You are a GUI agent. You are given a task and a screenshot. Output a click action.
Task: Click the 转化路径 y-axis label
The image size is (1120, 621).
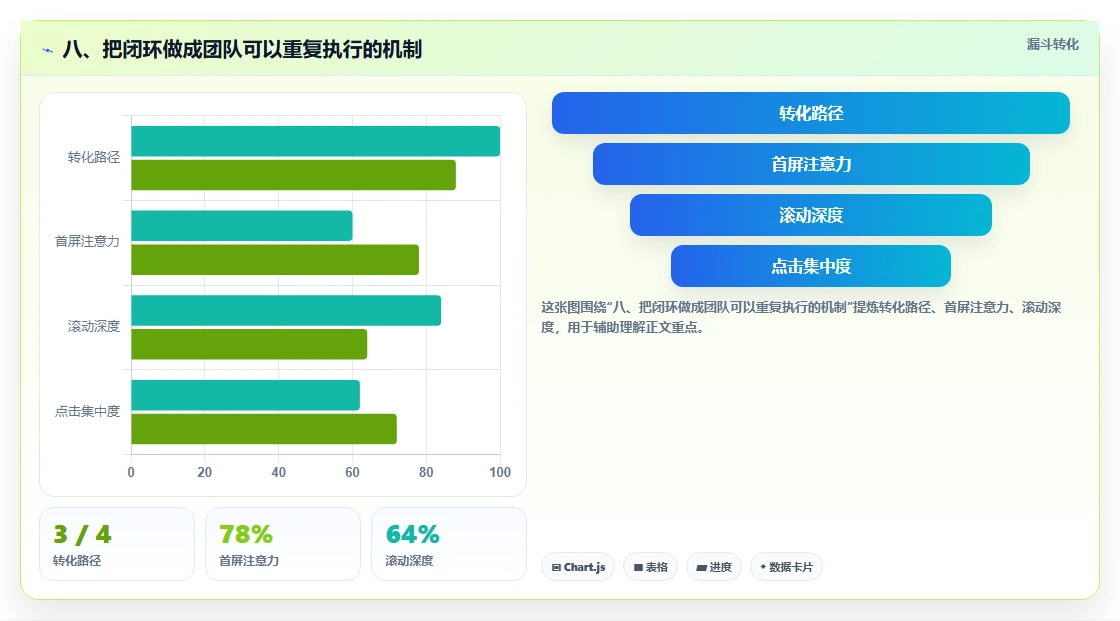(94, 157)
